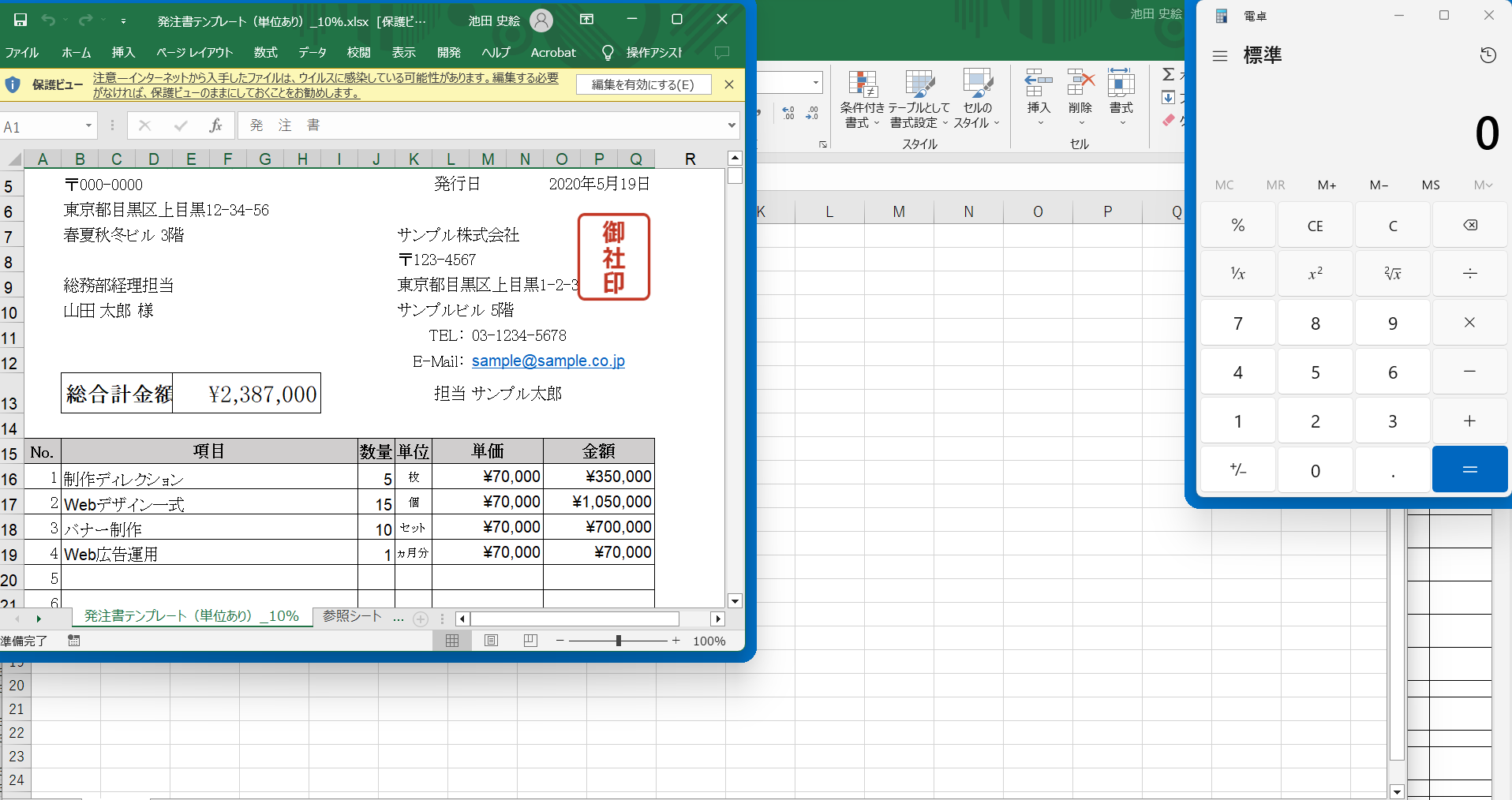Click MS memory store in Calculator

[x=1431, y=185]
